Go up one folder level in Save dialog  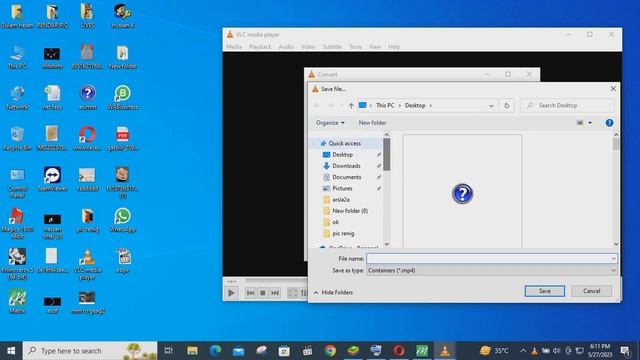point(351,105)
